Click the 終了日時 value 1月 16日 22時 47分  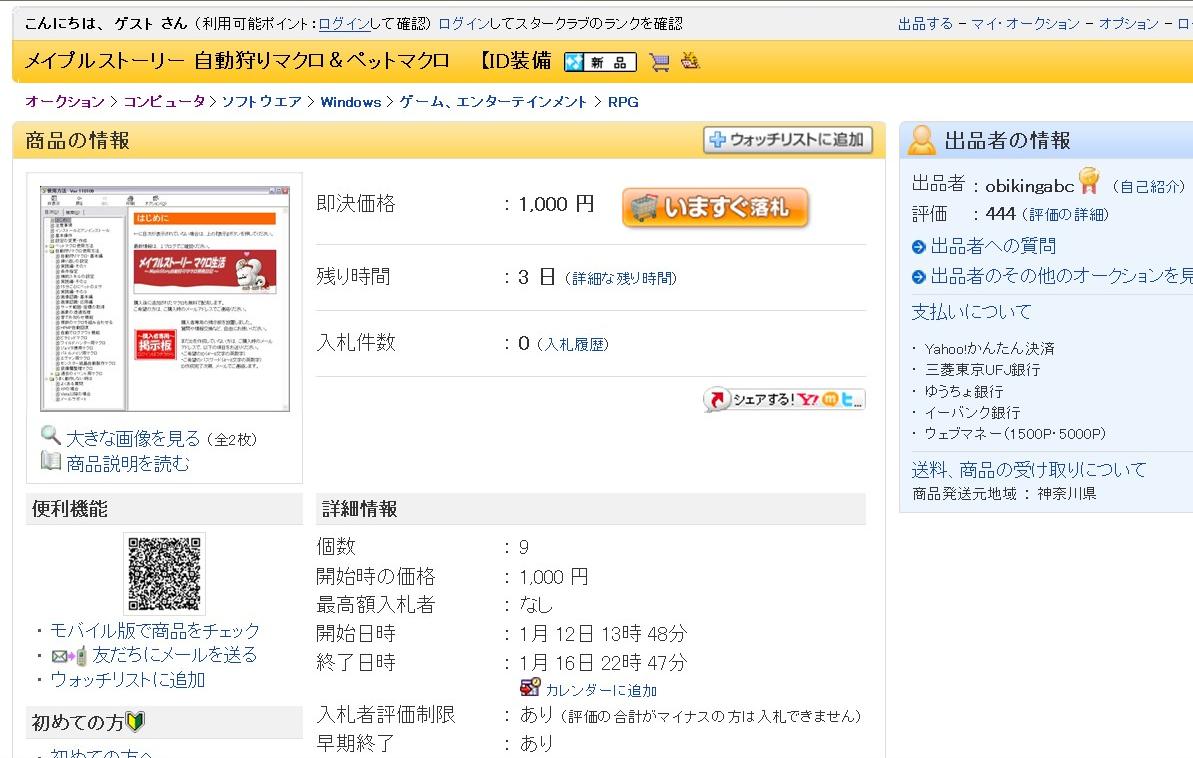(x=603, y=663)
